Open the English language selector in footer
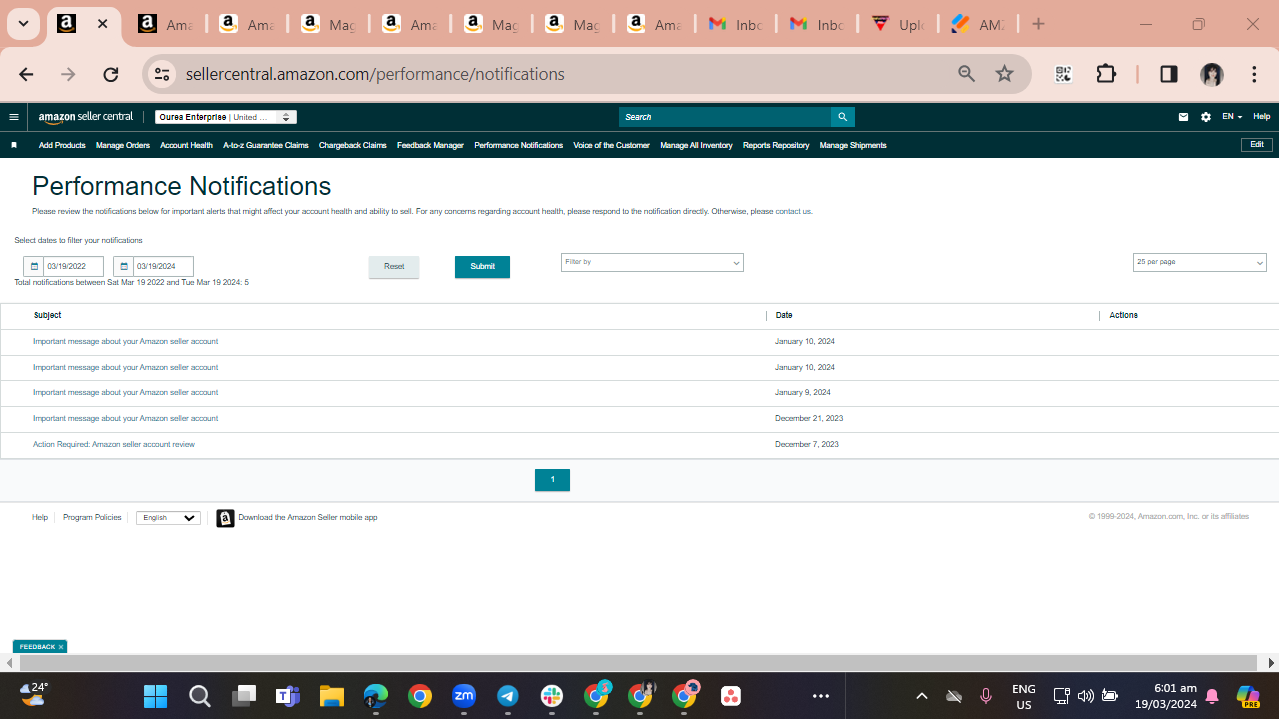The height and width of the screenshot is (719, 1279). [168, 518]
